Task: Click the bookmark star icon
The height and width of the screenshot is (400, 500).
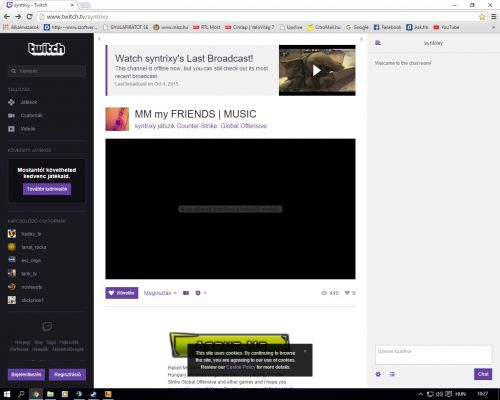Action: point(482,17)
